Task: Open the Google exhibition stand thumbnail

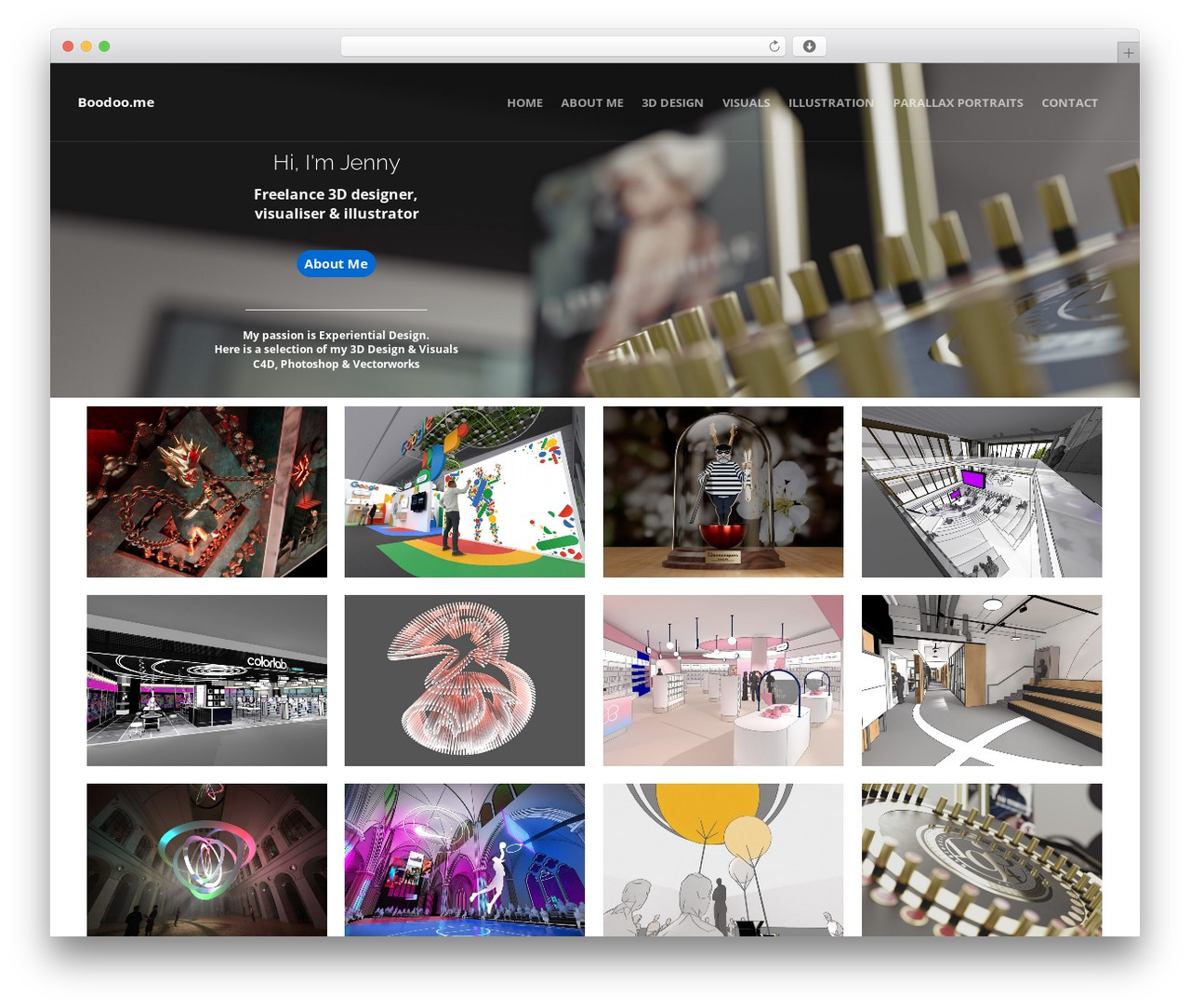Action: [x=465, y=492]
